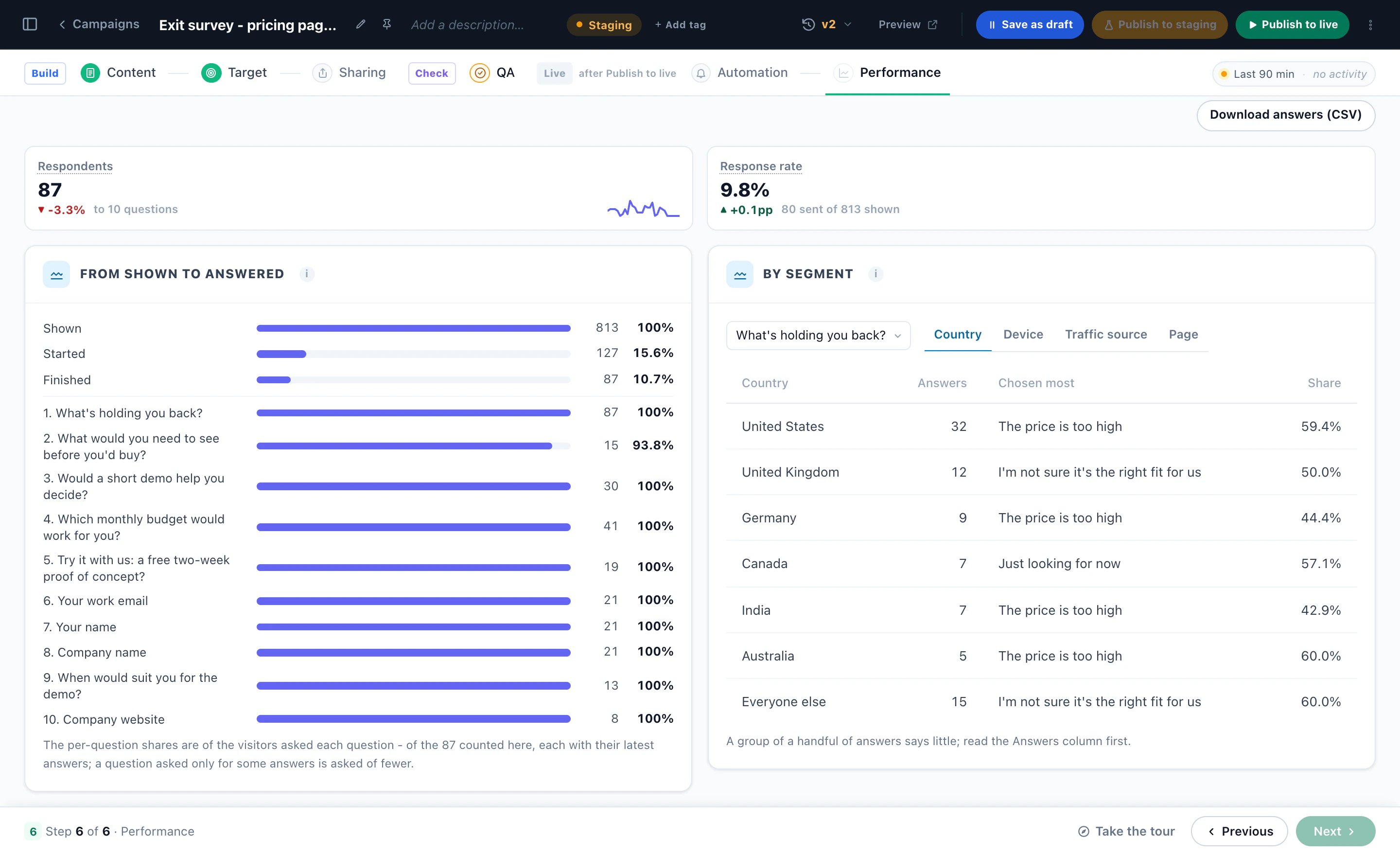Viewport: 1400px width, 856px height.
Task: Open Automation bell icon
Action: point(701,73)
